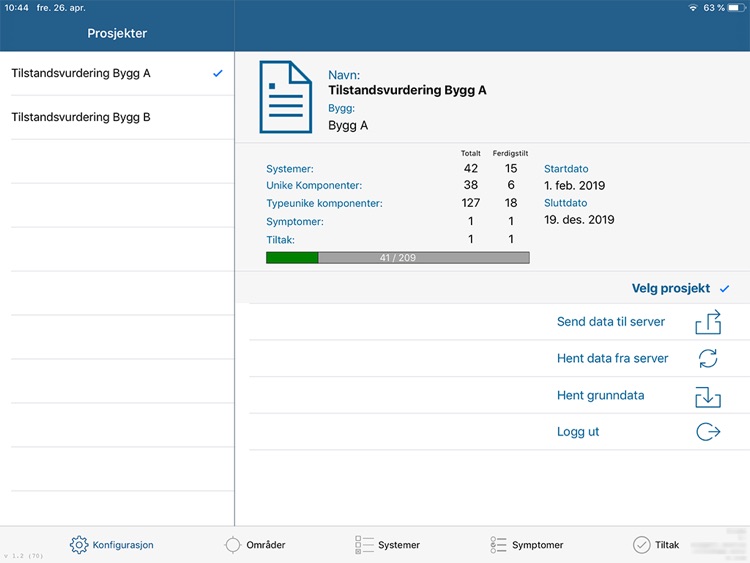This screenshot has height=563, width=750.
Task: Tap Hent data fra server link
Action: [612, 358]
